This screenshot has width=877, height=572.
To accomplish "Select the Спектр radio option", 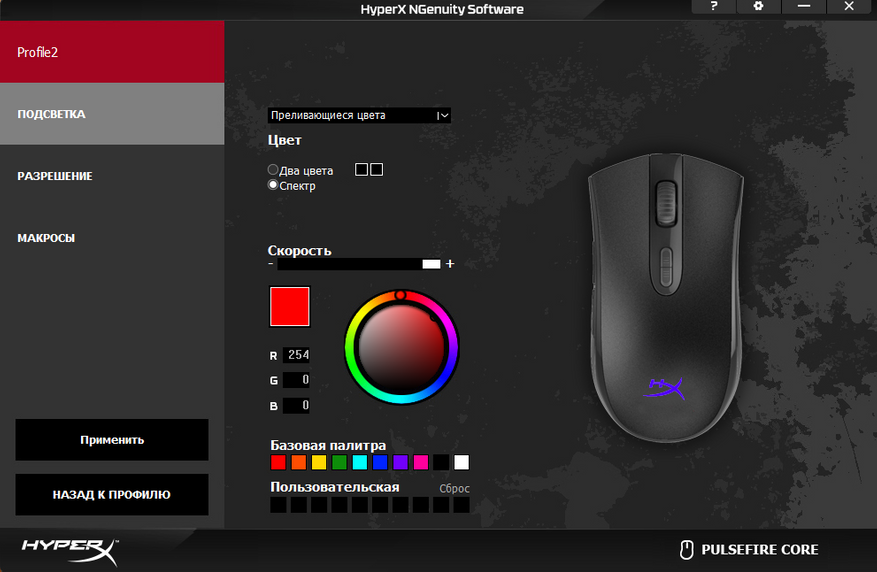I will coord(273,185).
